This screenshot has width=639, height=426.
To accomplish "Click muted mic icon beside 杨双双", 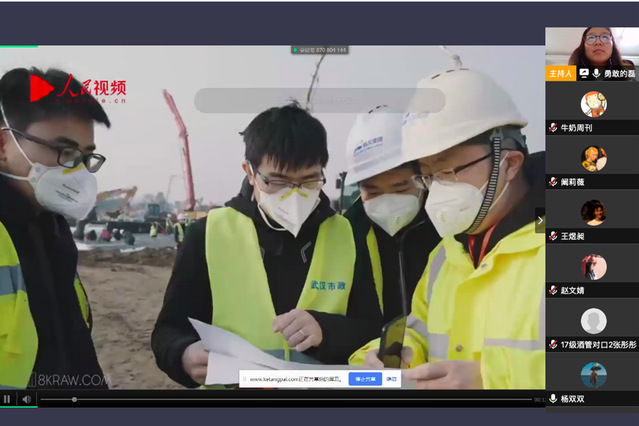I will [553, 398].
